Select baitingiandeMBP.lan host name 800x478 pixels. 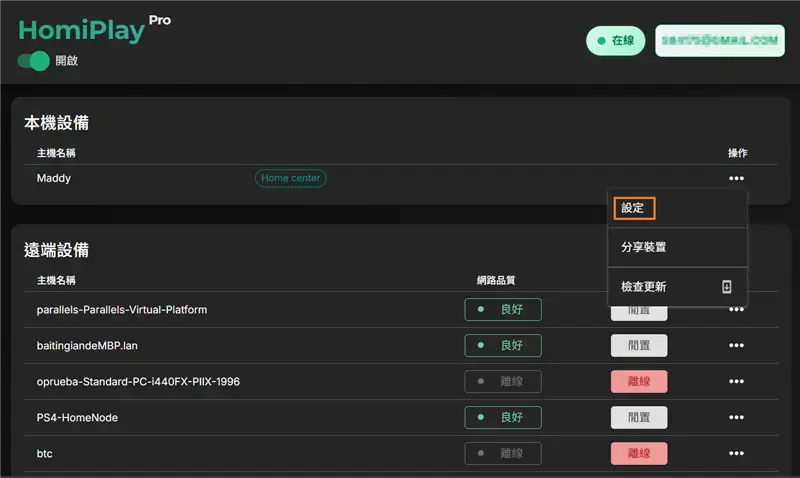[87, 345]
